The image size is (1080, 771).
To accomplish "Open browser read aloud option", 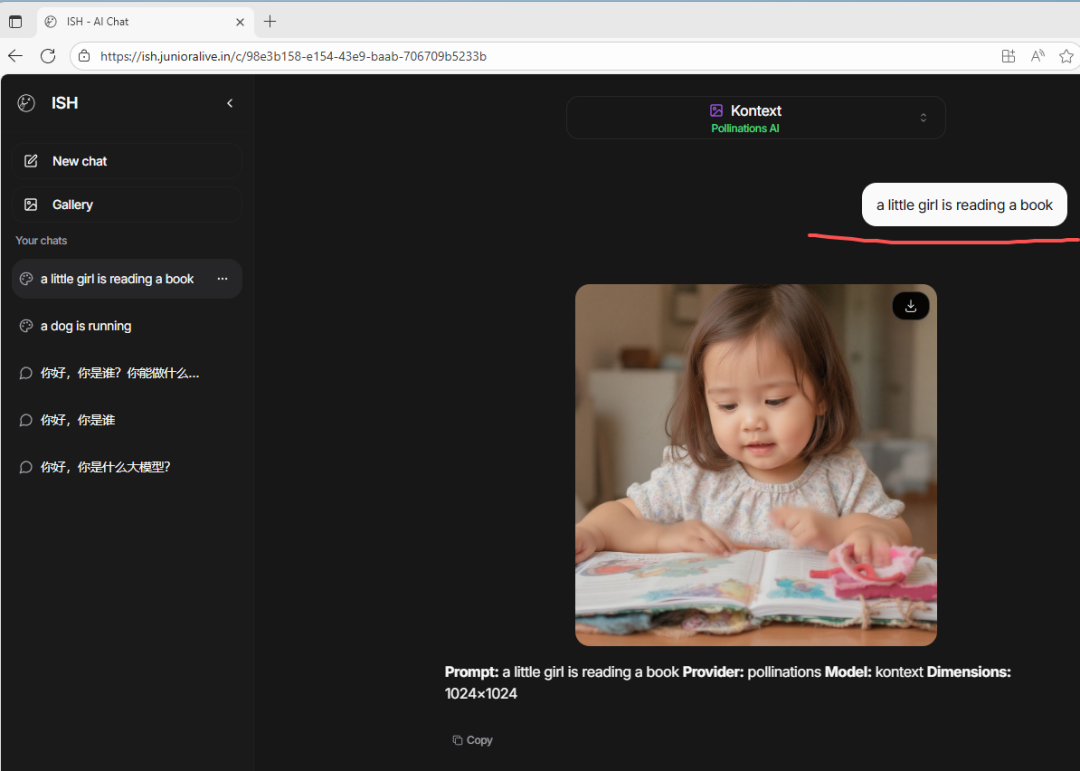I will point(1037,56).
